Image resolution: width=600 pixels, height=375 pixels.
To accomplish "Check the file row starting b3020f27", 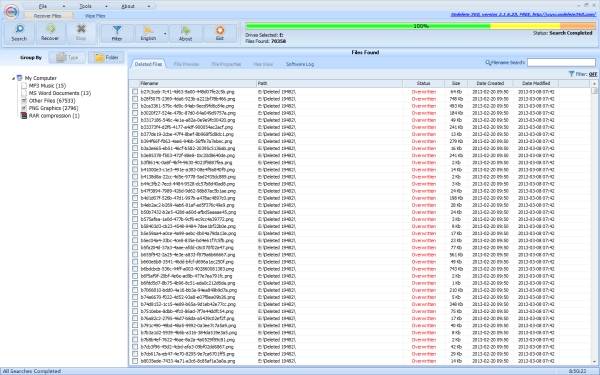I will point(135,113).
